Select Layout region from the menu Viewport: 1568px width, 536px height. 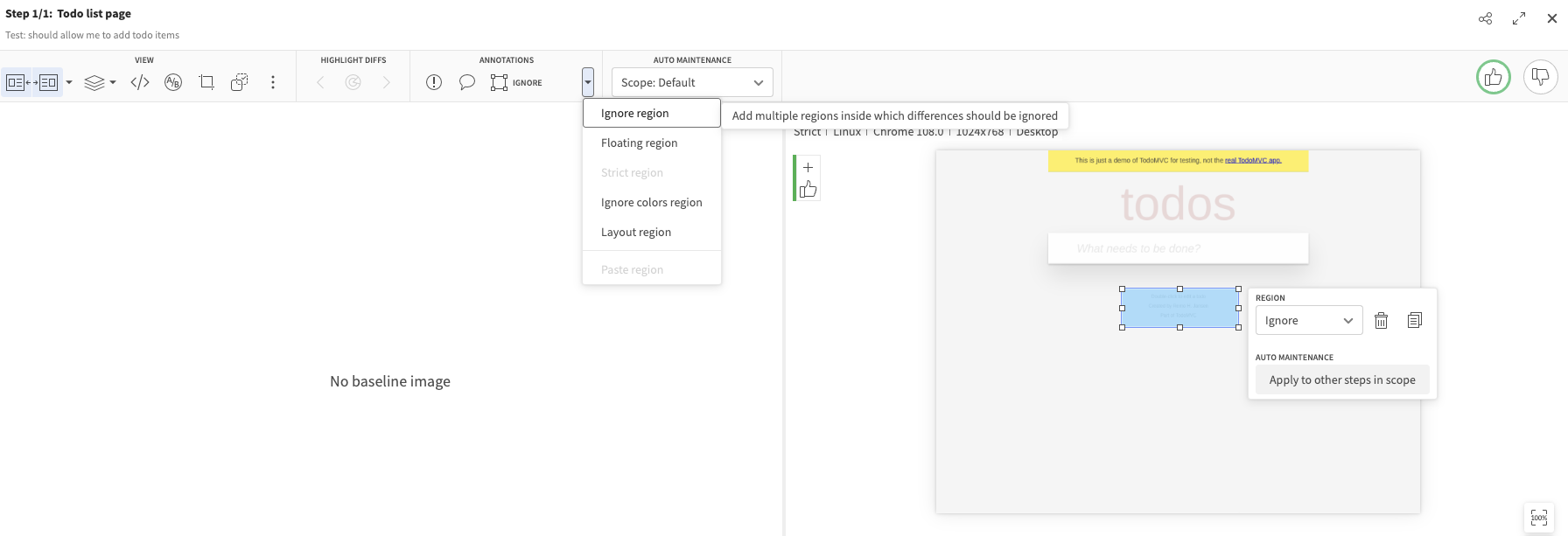[636, 232]
